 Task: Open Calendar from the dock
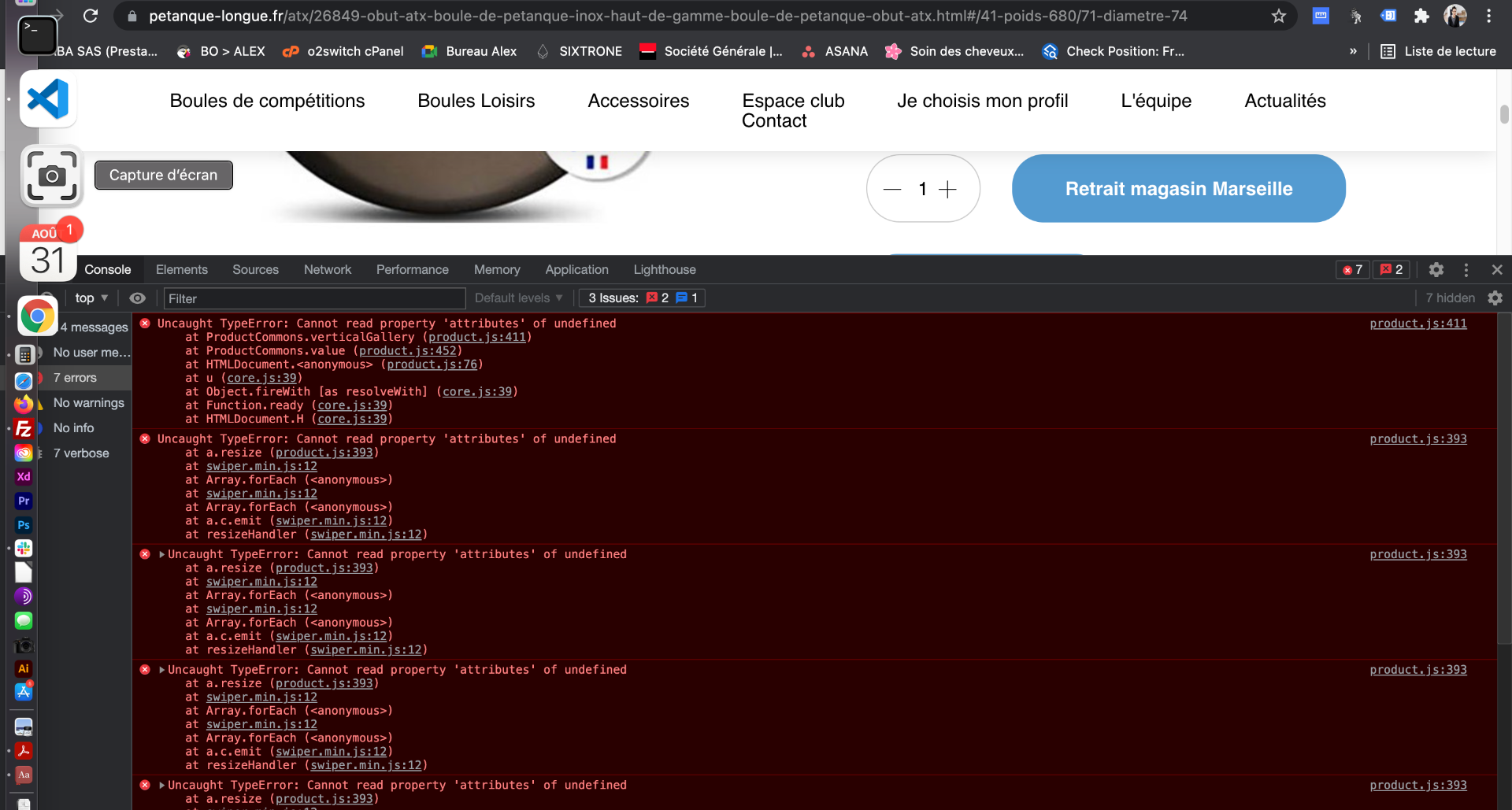tap(48, 252)
